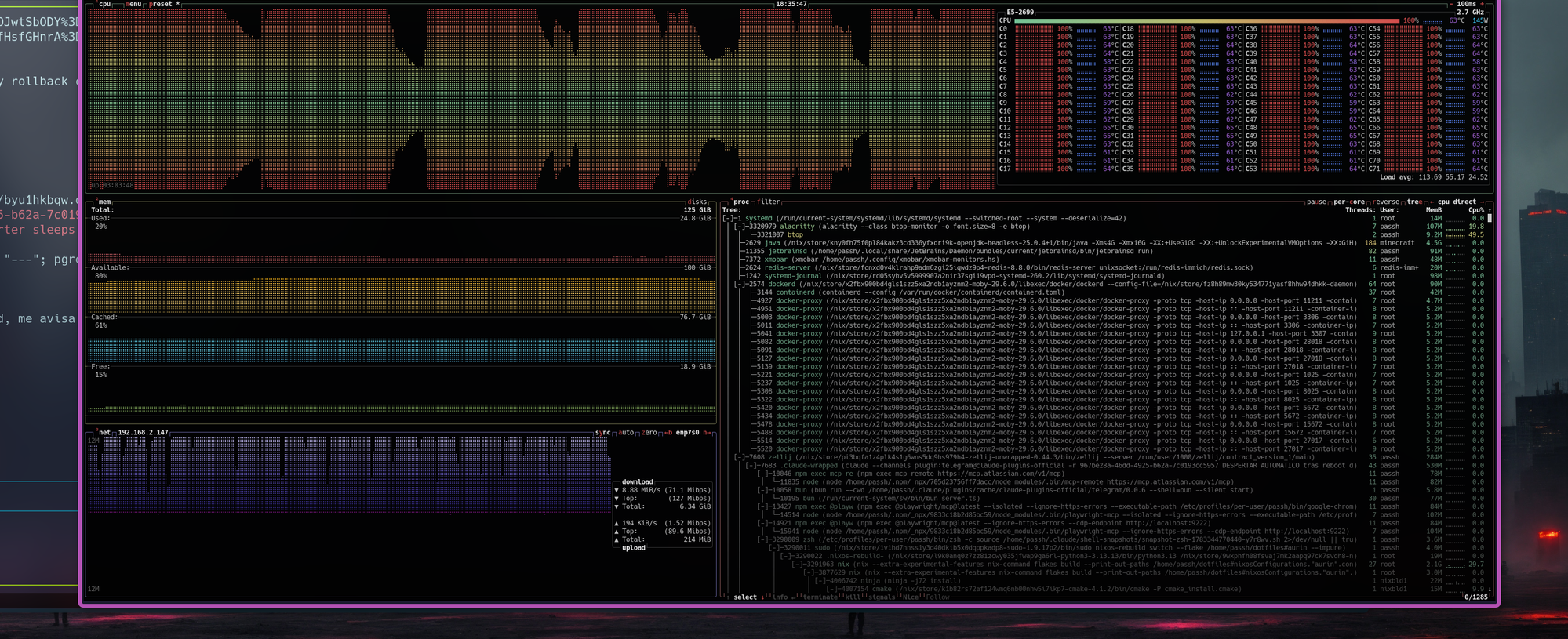Switch to previous network interface with 'b'
The width and height of the screenshot is (1568, 639).
click(x=669, y=432)
